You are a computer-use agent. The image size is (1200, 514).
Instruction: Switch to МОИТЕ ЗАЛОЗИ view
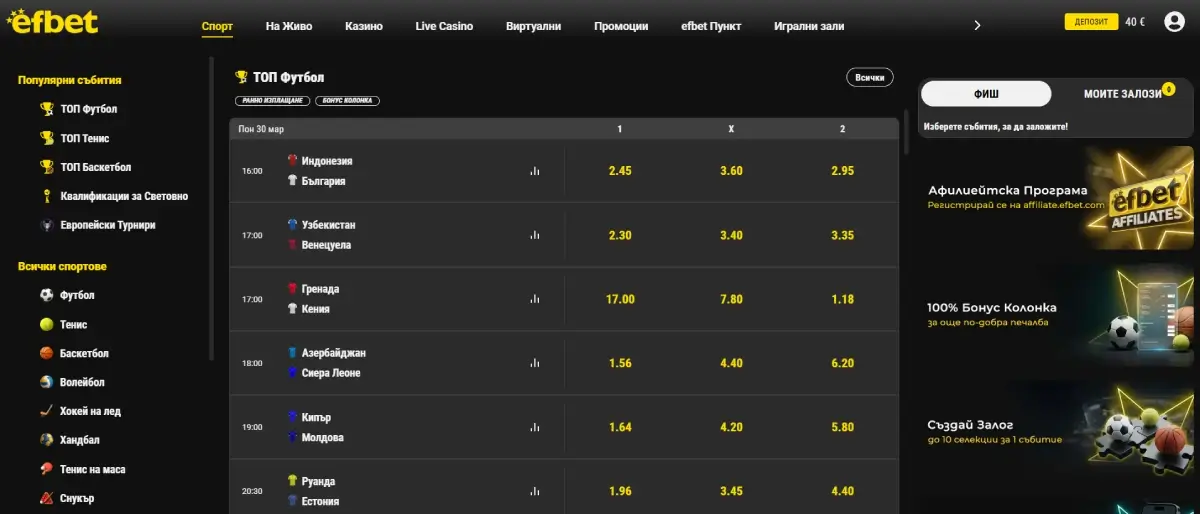1123,94
